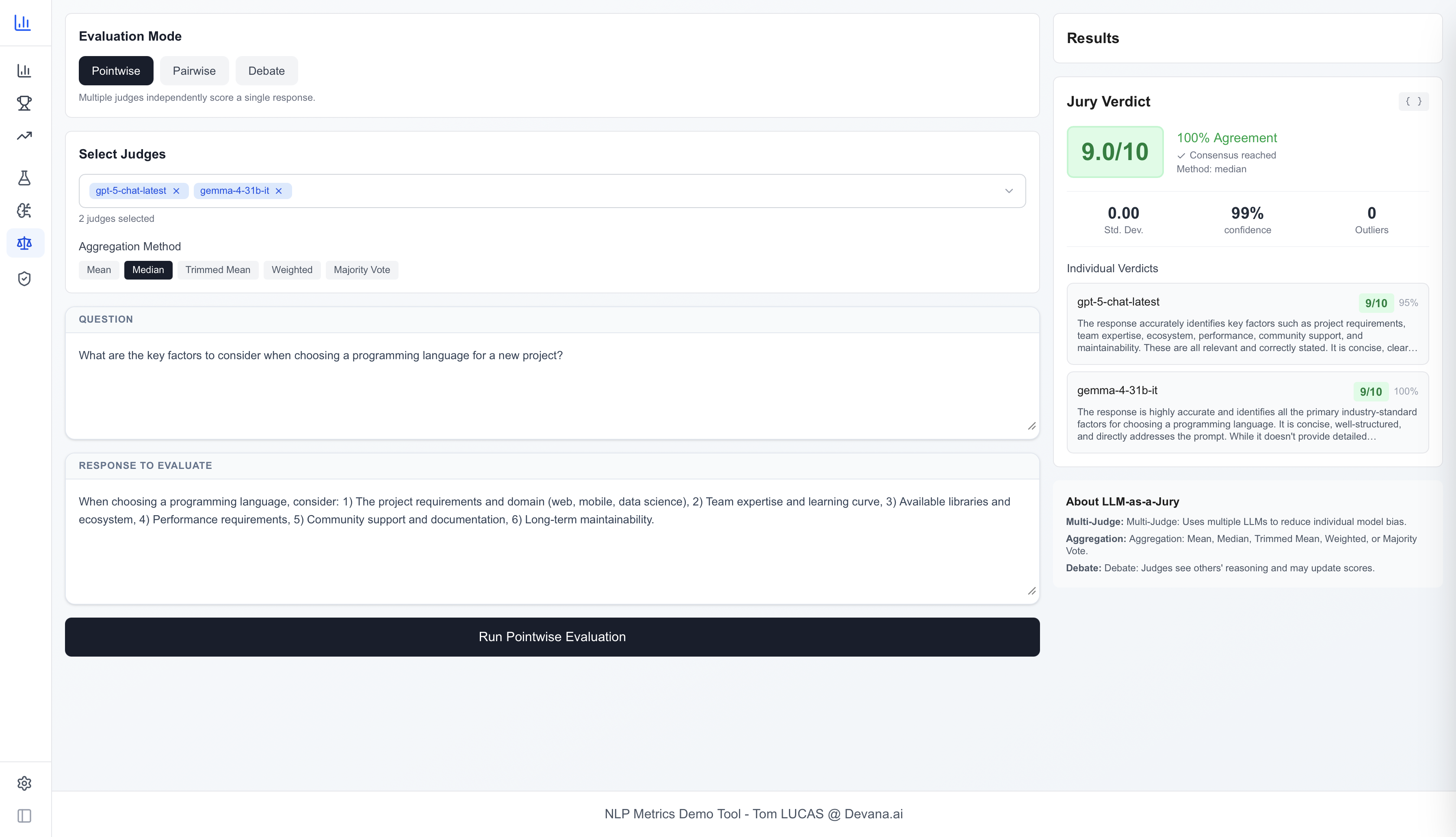Select Majority Vote aggregation method
This screenshot has width=1456, height=837.
click(x=362, y=270)
